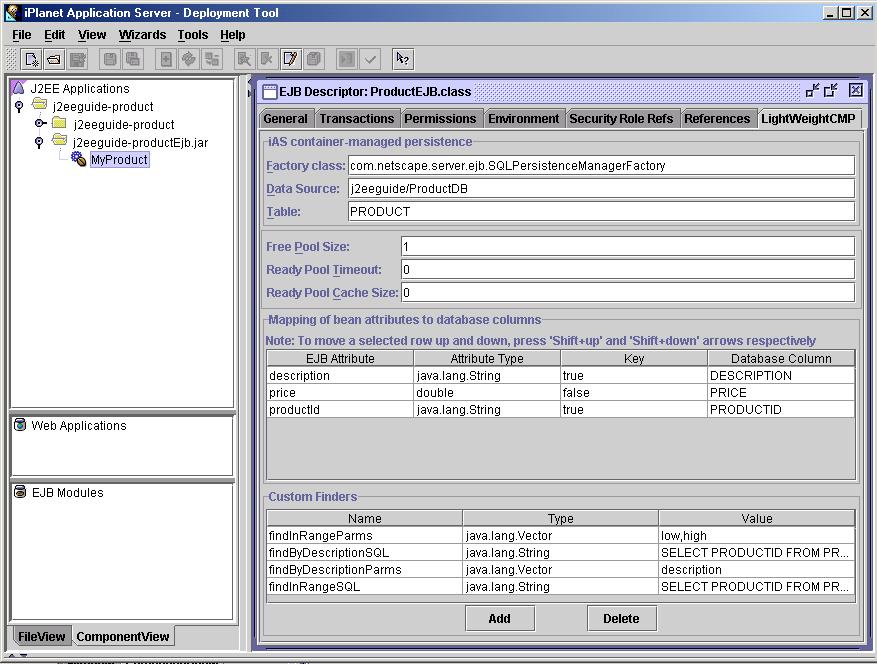
Task: Click the Database Column header
Action: pyautogui.click(x=781, y=358)
